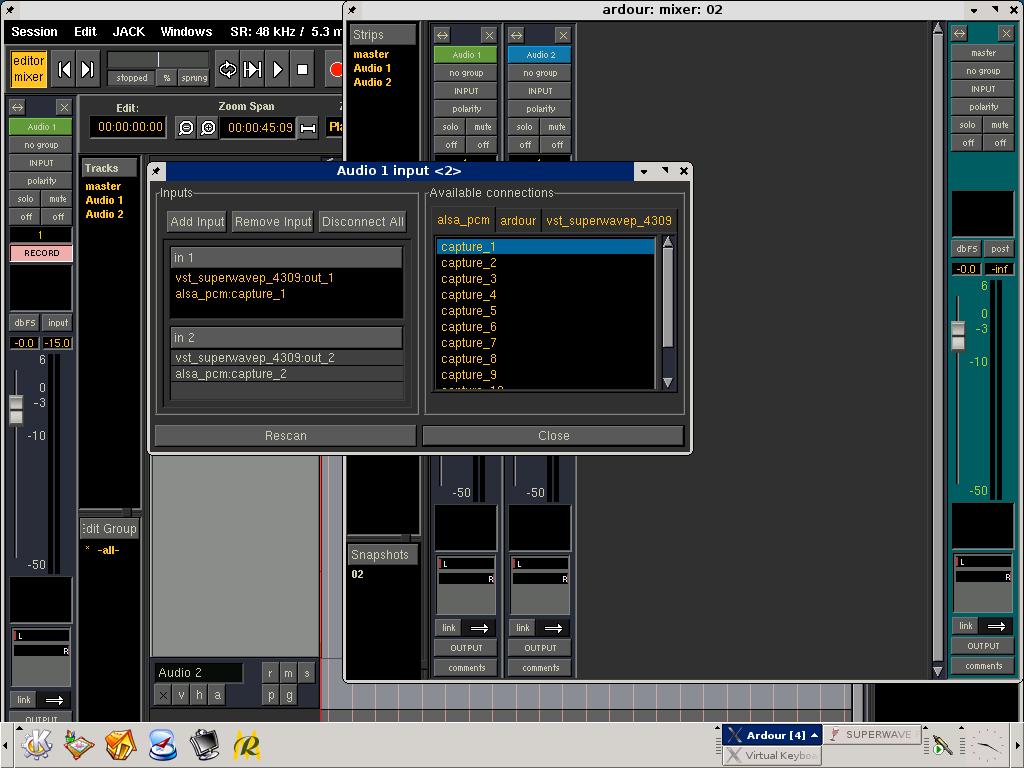This screenshot has width=1024, height=768.
Task: Switch to vst_superwavep_4309 tab
Action: (609, 221)
